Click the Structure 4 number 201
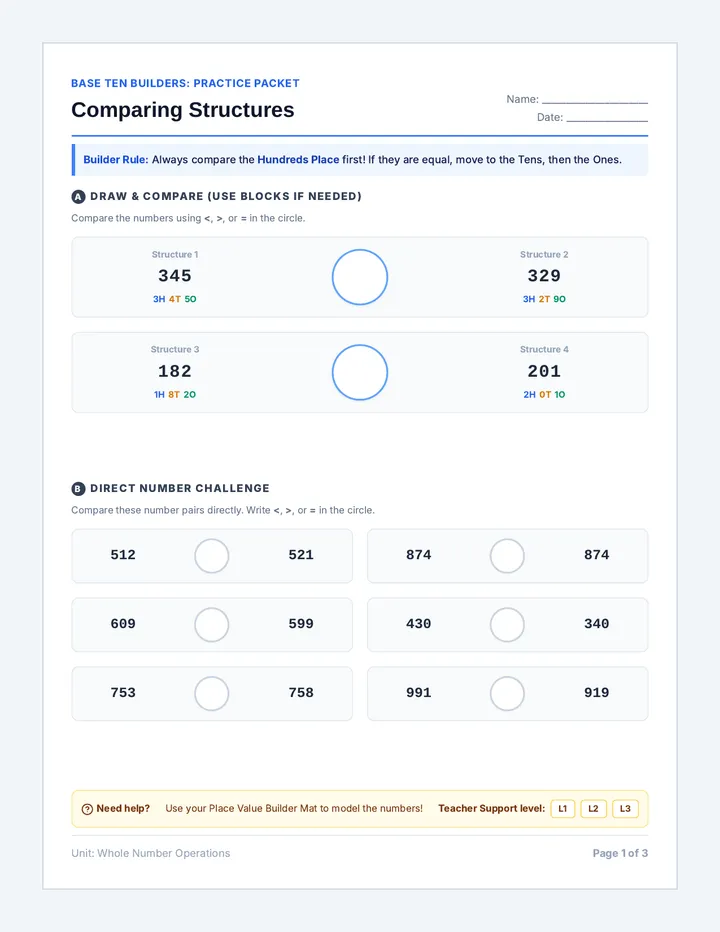720x932 pixels. pyautogui.click(x=544, y=371)
